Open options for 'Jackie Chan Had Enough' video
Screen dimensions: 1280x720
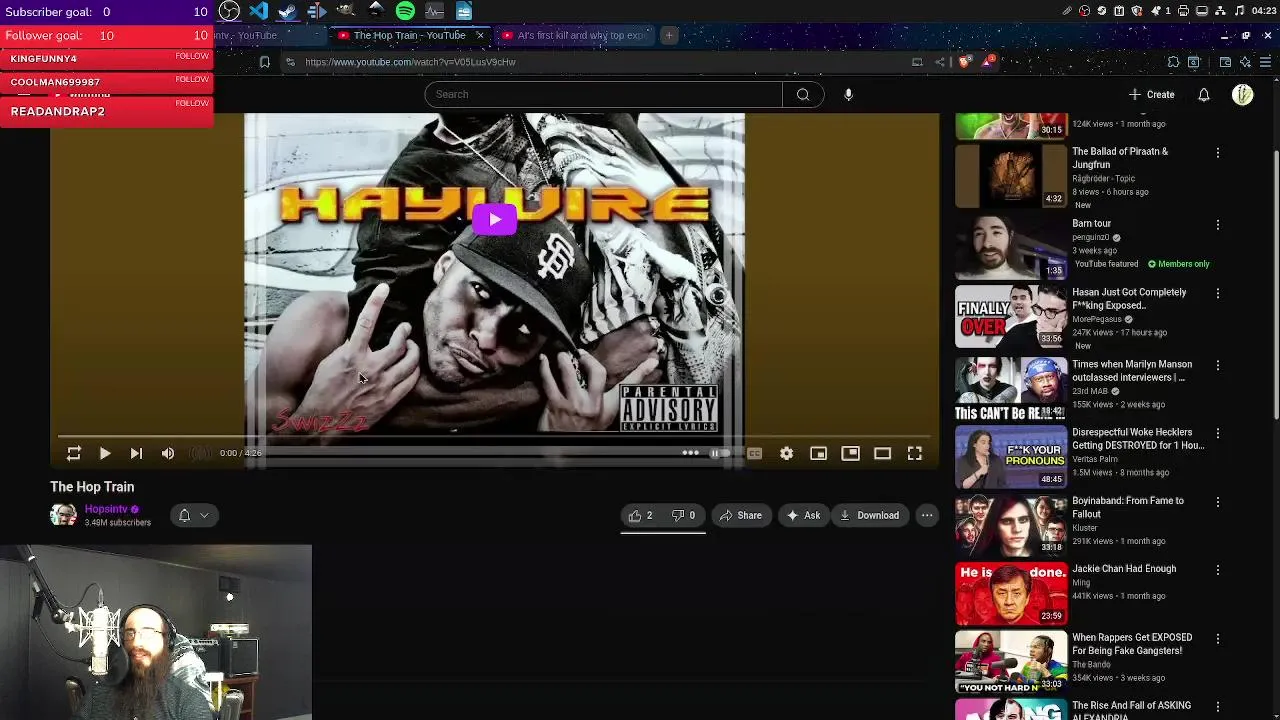[1218, 570]
